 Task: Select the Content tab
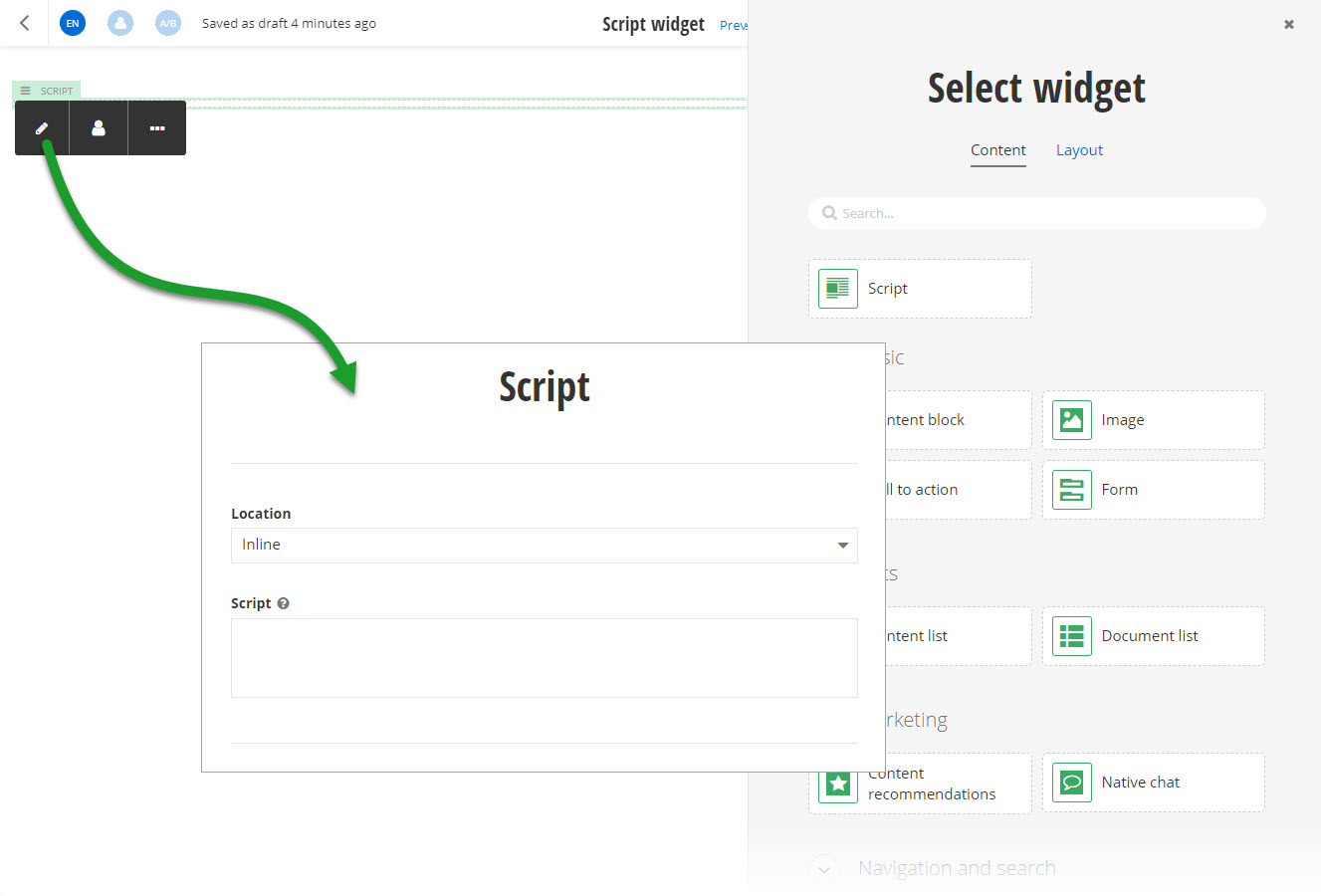998,150
